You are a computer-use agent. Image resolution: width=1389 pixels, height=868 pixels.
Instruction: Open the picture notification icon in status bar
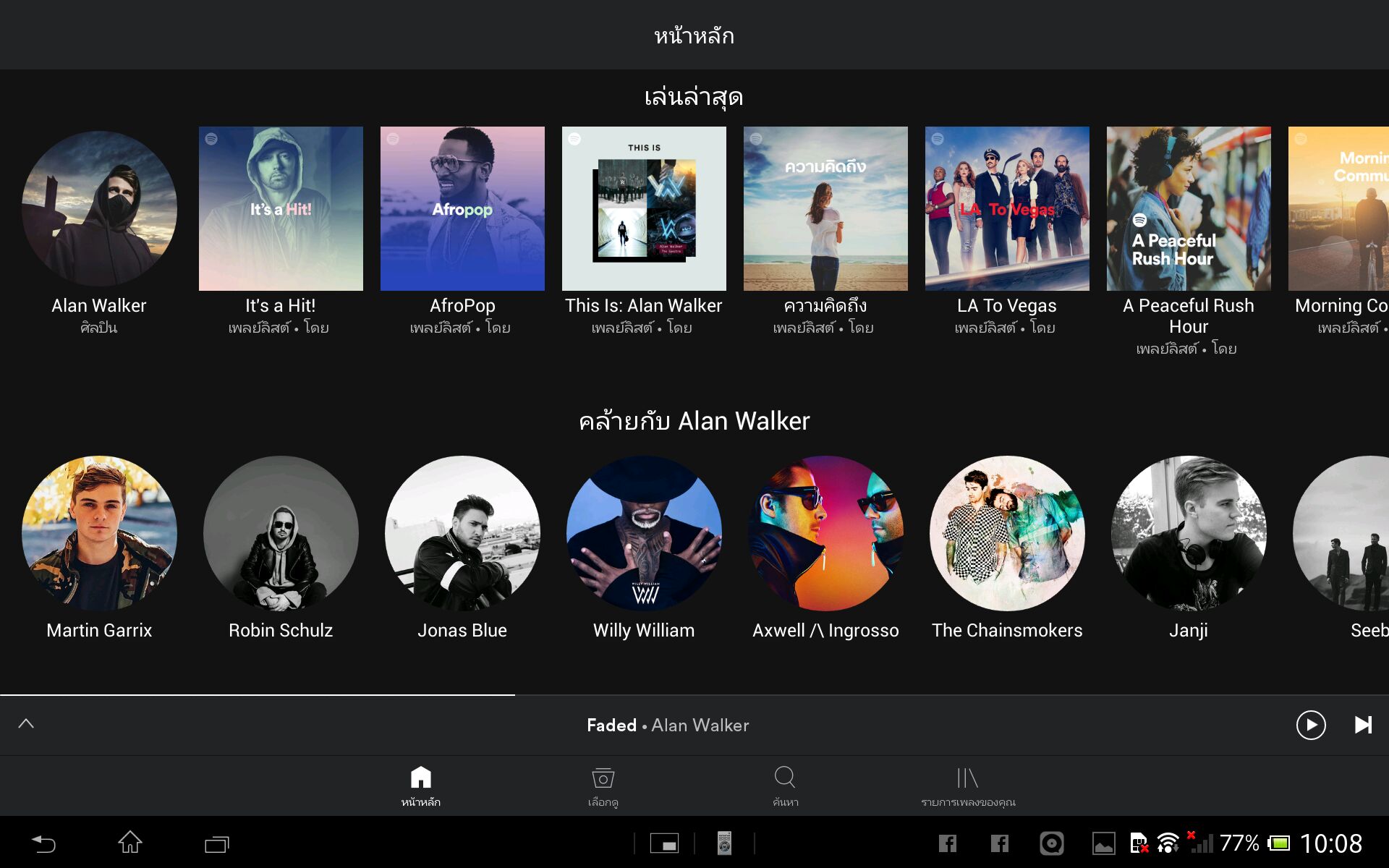(x=1103, y=843)
